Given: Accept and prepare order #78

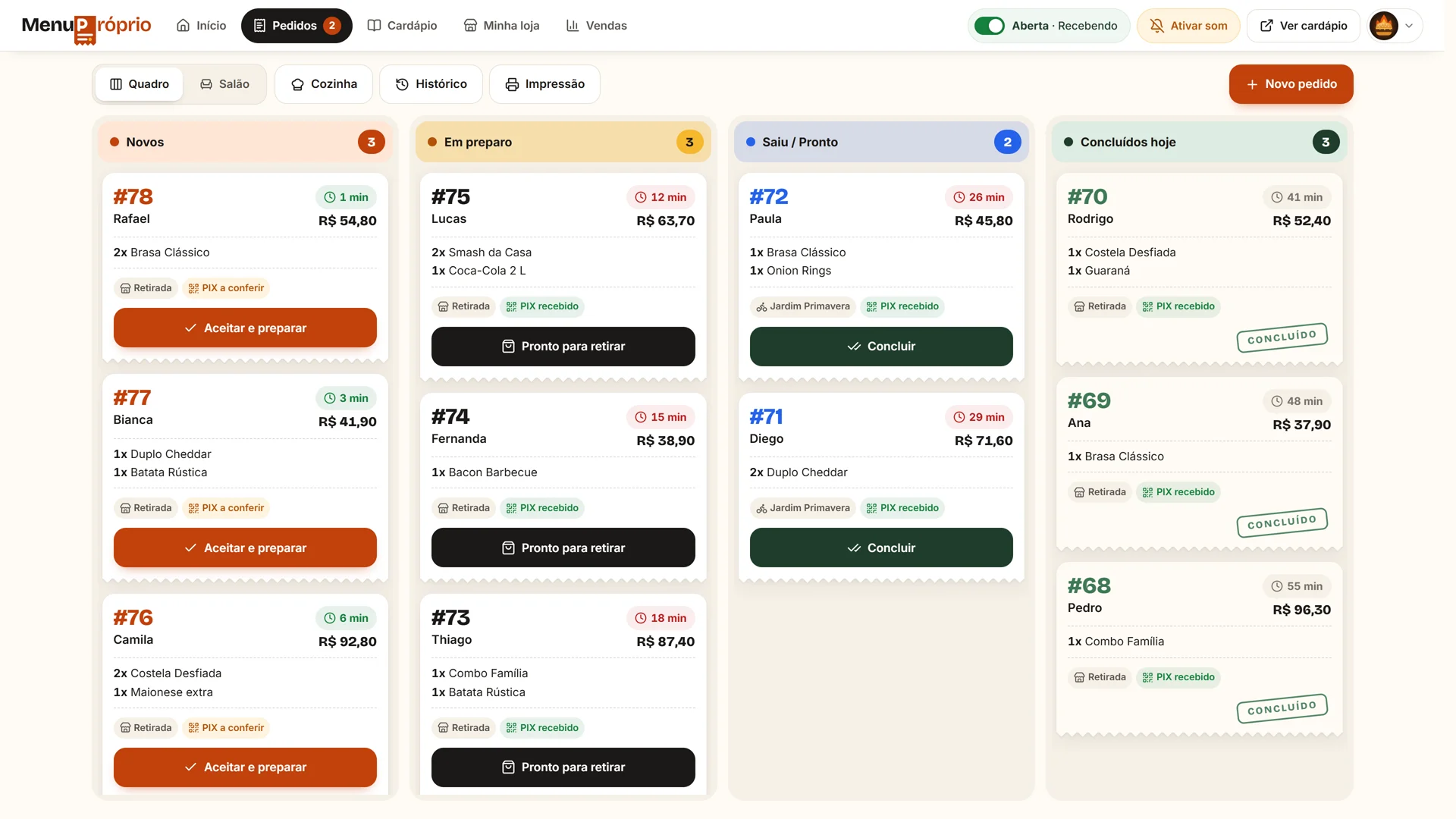Looking at the screenshot, I should (x=245, y=328).
